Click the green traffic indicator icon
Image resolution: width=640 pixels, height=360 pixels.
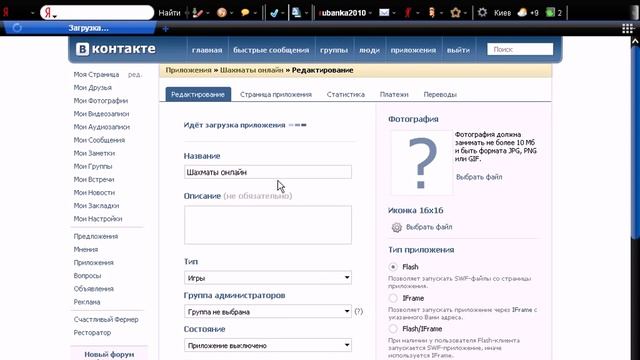tap(551, 13)
